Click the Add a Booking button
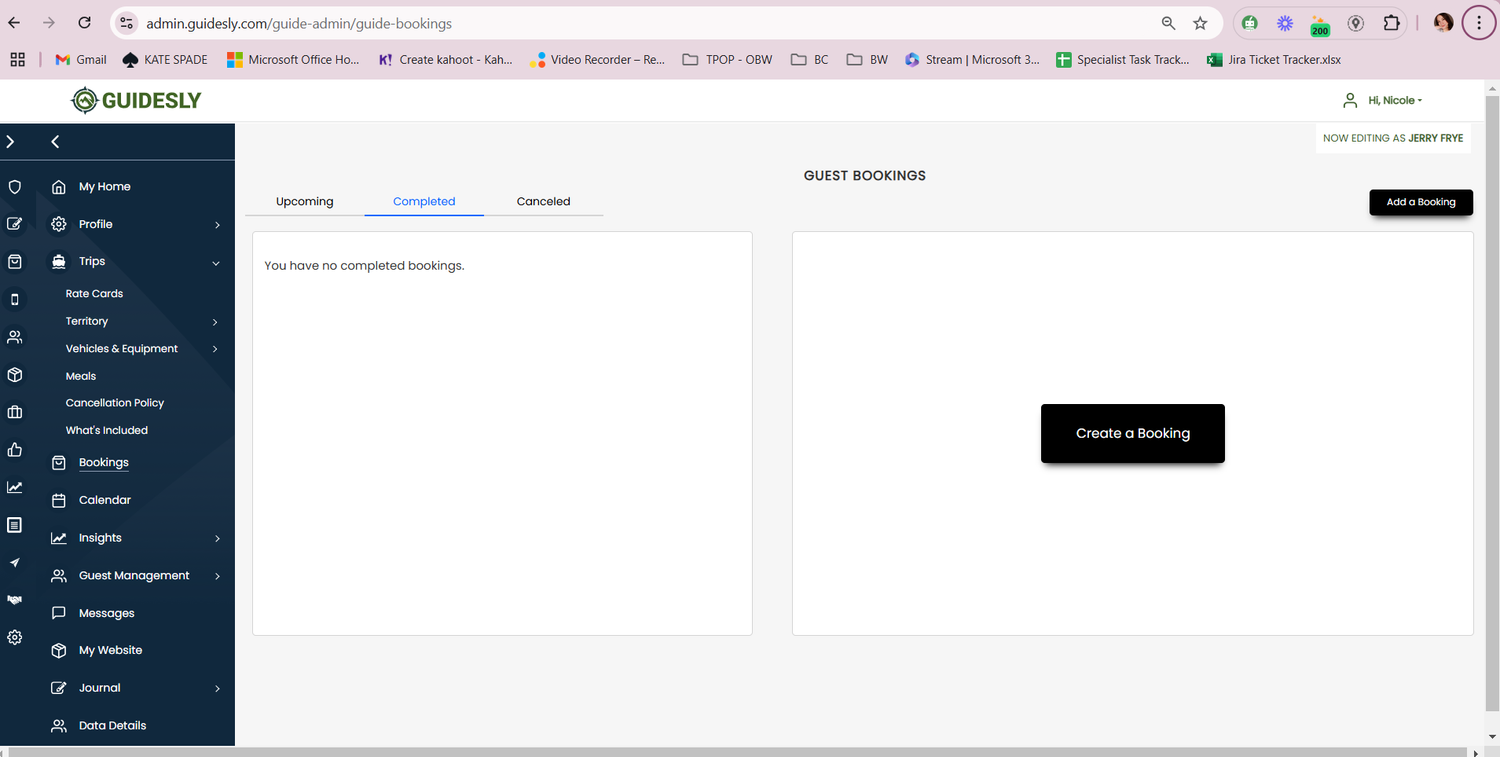This screenshot has height=757, width=1500. point(1420,202)
